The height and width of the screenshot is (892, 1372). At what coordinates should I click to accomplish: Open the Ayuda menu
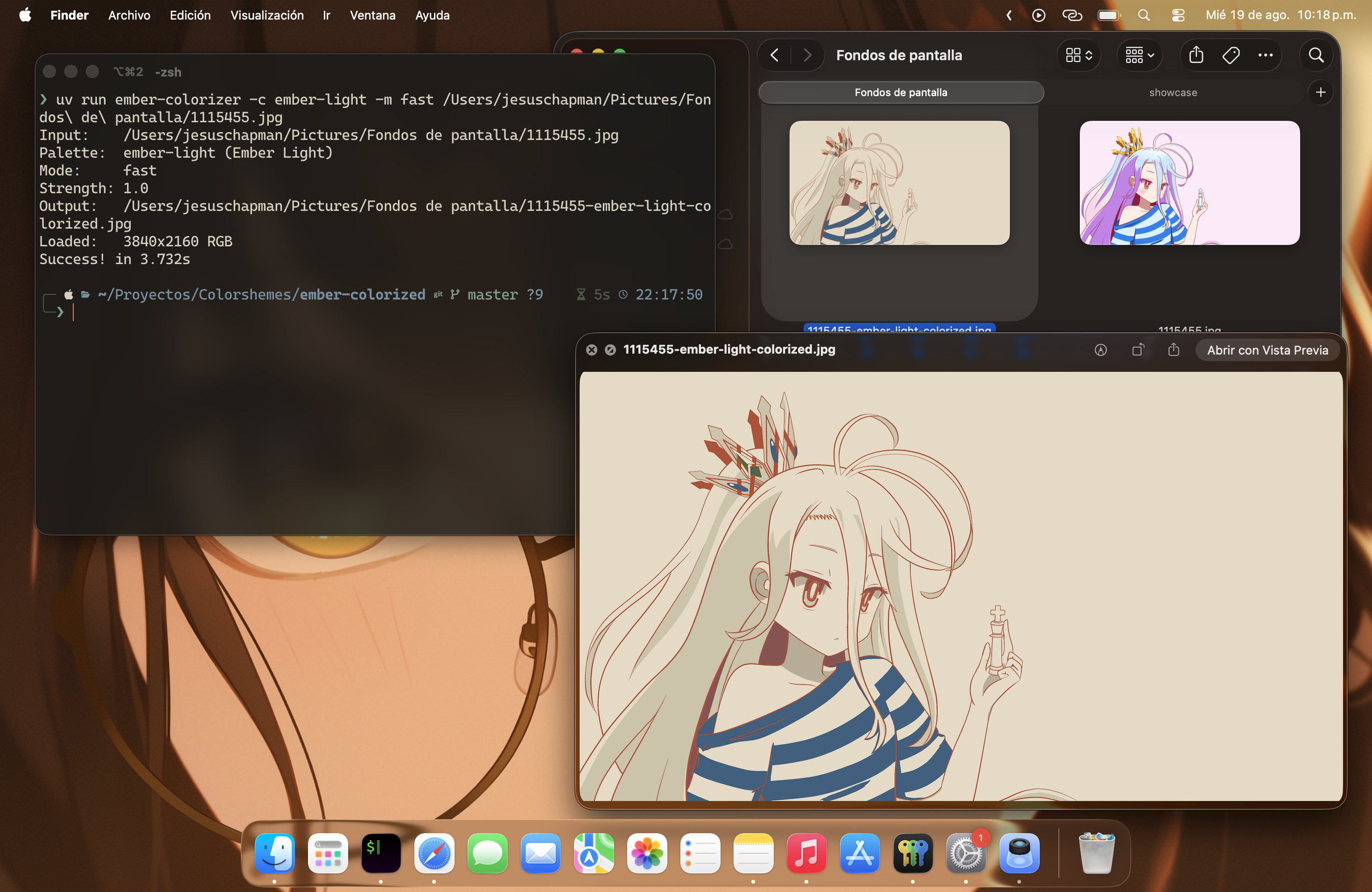pyautogui.click(x=432, y=15)
